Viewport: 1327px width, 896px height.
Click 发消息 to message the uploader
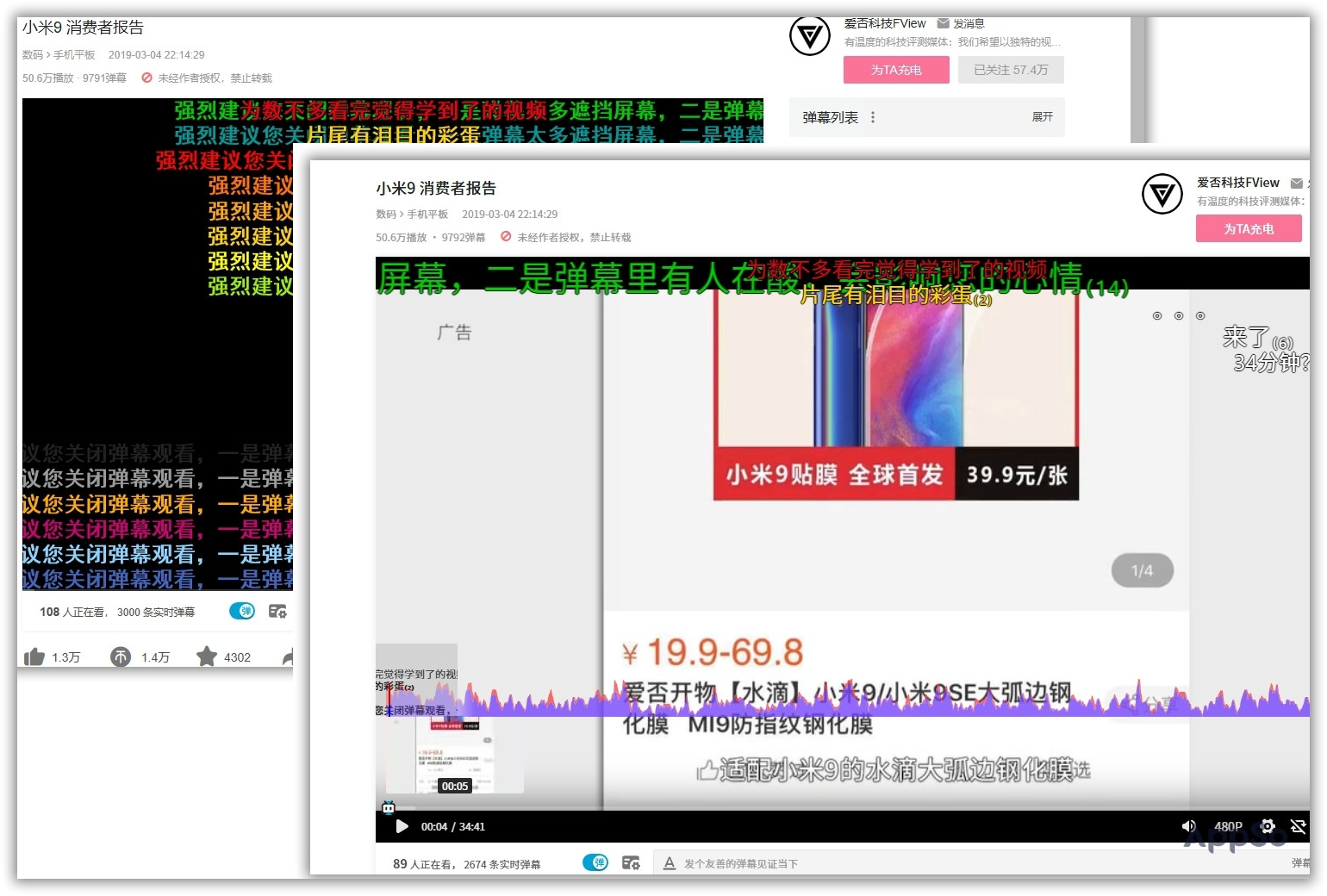(x=961, y=23)
